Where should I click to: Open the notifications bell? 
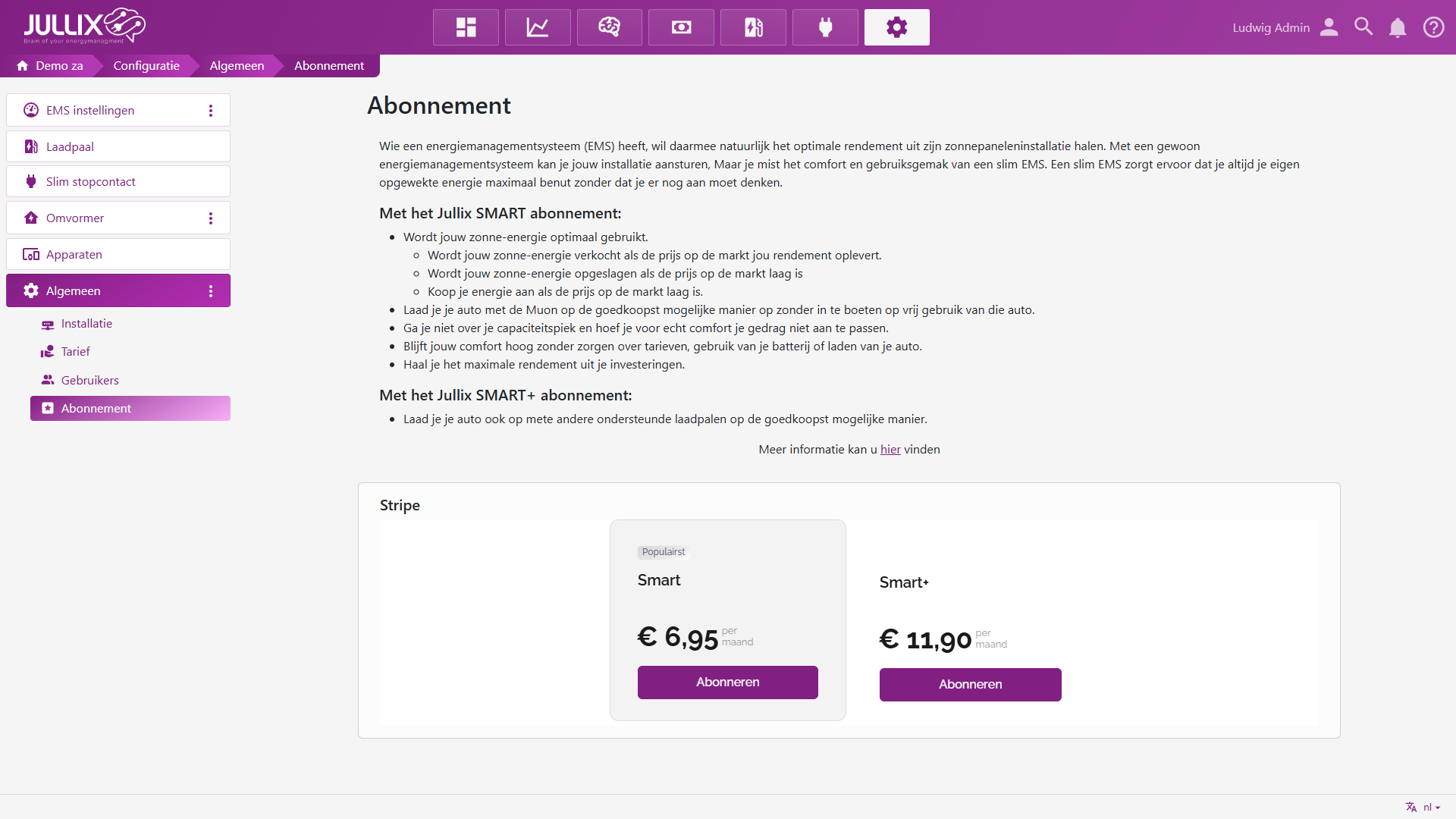[1398, 28]
